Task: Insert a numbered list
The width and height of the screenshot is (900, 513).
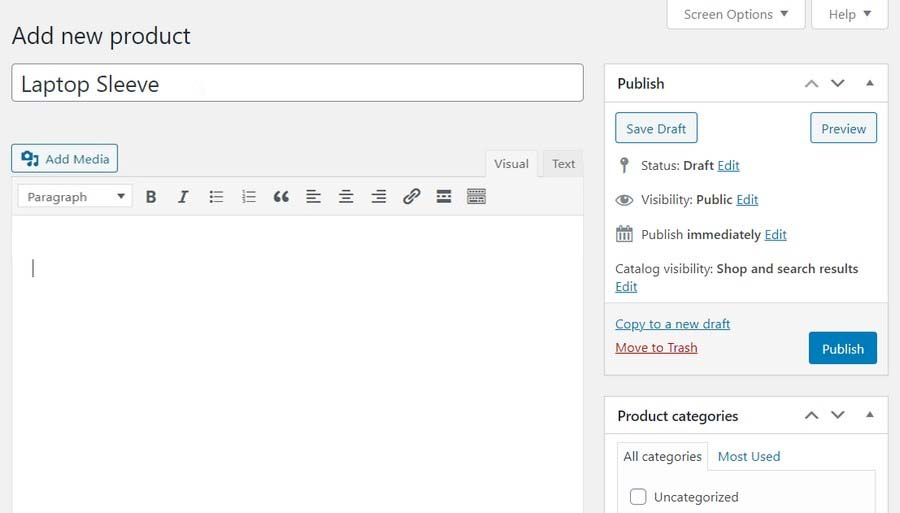Action: (249, 197)
